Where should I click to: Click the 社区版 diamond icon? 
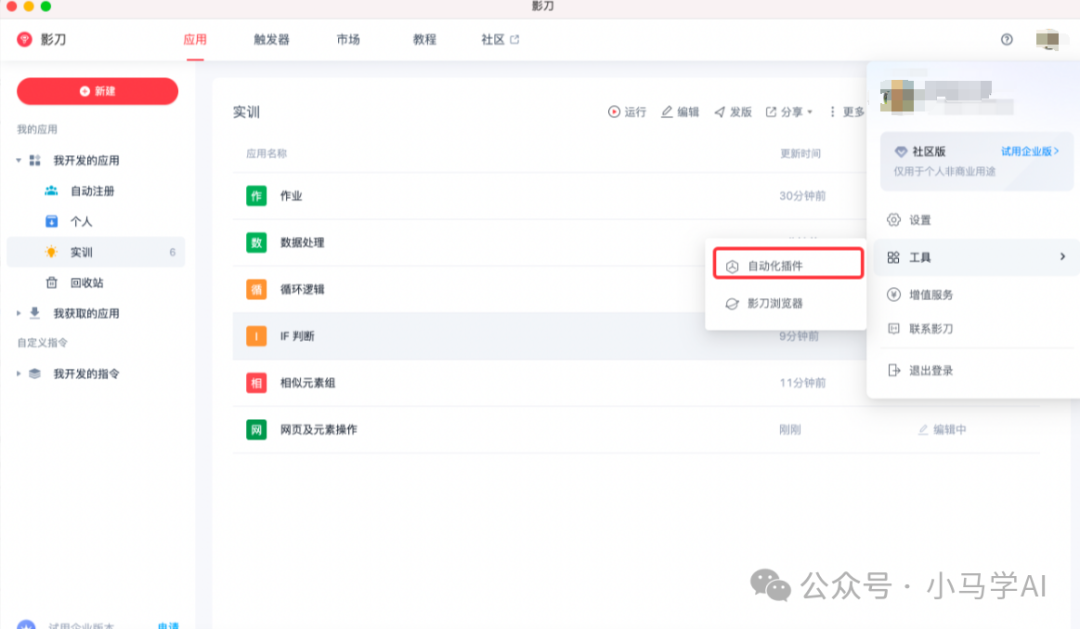tap(900, 152)
